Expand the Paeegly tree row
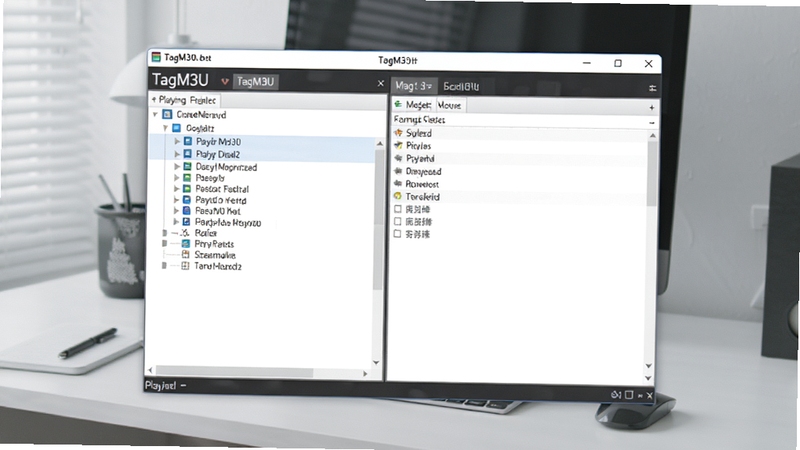This screenshot has width=800, height=450. 177,178
